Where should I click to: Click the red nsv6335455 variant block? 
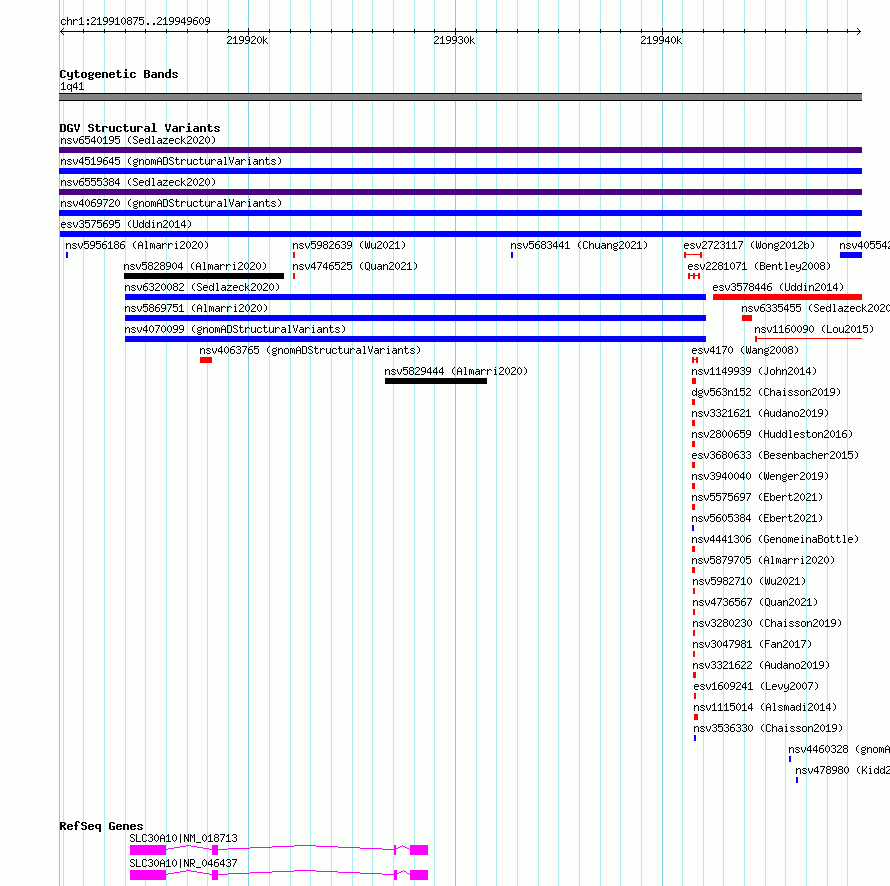pyautogui.click(x=747, y=318)
